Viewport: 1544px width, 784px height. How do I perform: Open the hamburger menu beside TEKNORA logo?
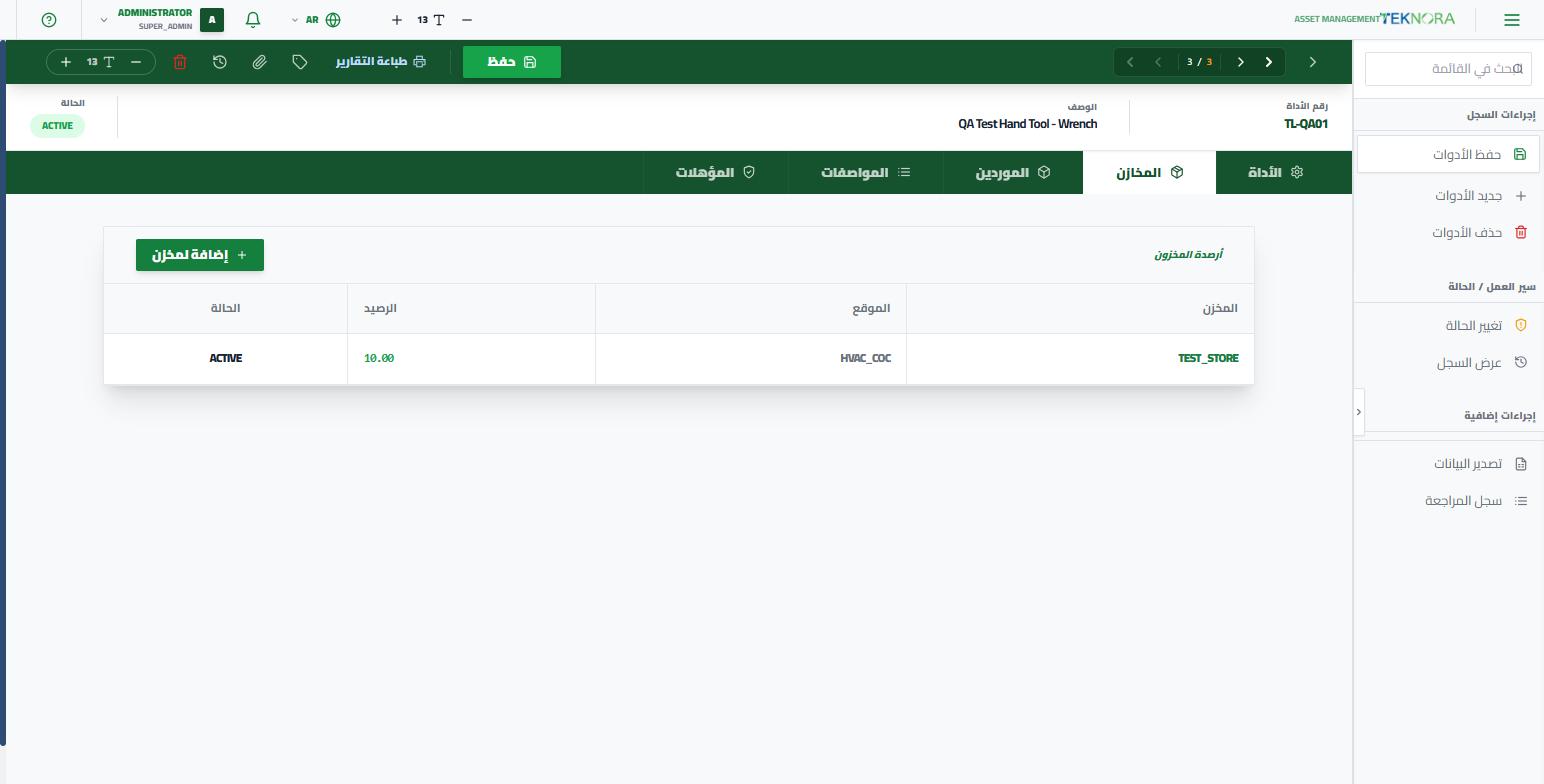coord(1512,20)
